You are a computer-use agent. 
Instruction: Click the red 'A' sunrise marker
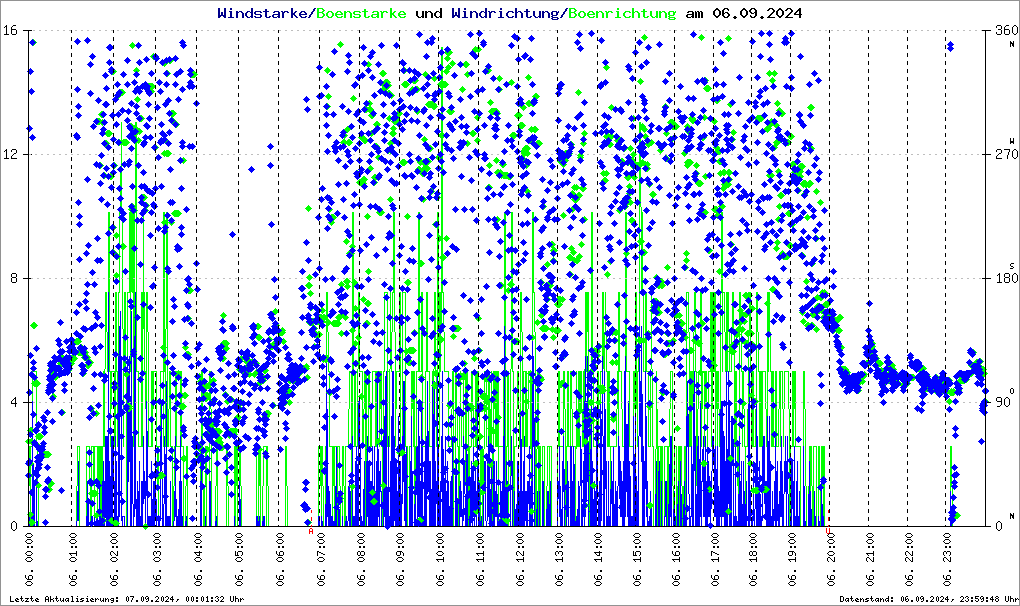(310, 531)
